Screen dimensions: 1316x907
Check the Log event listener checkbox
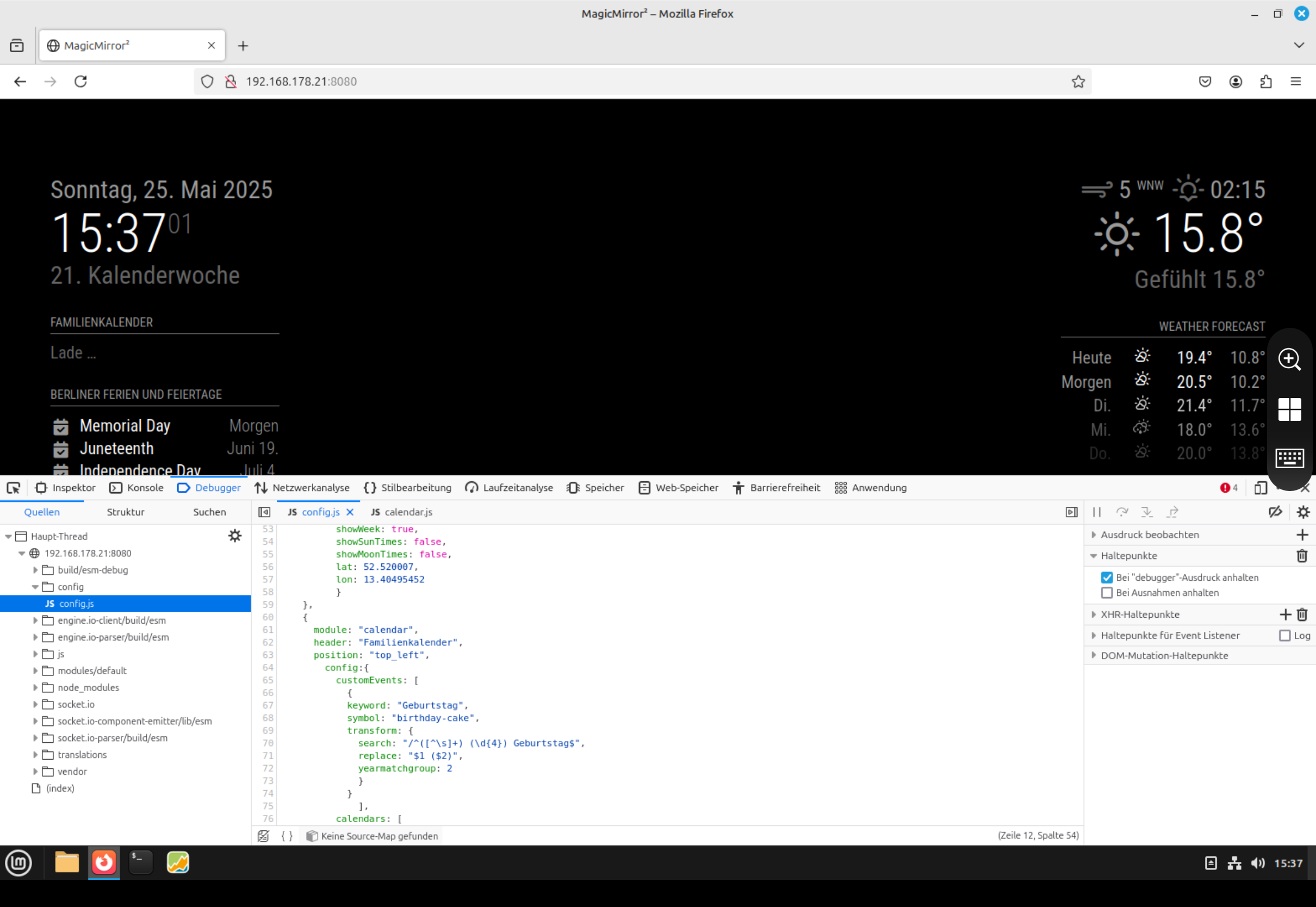(x=1285, y=635)
